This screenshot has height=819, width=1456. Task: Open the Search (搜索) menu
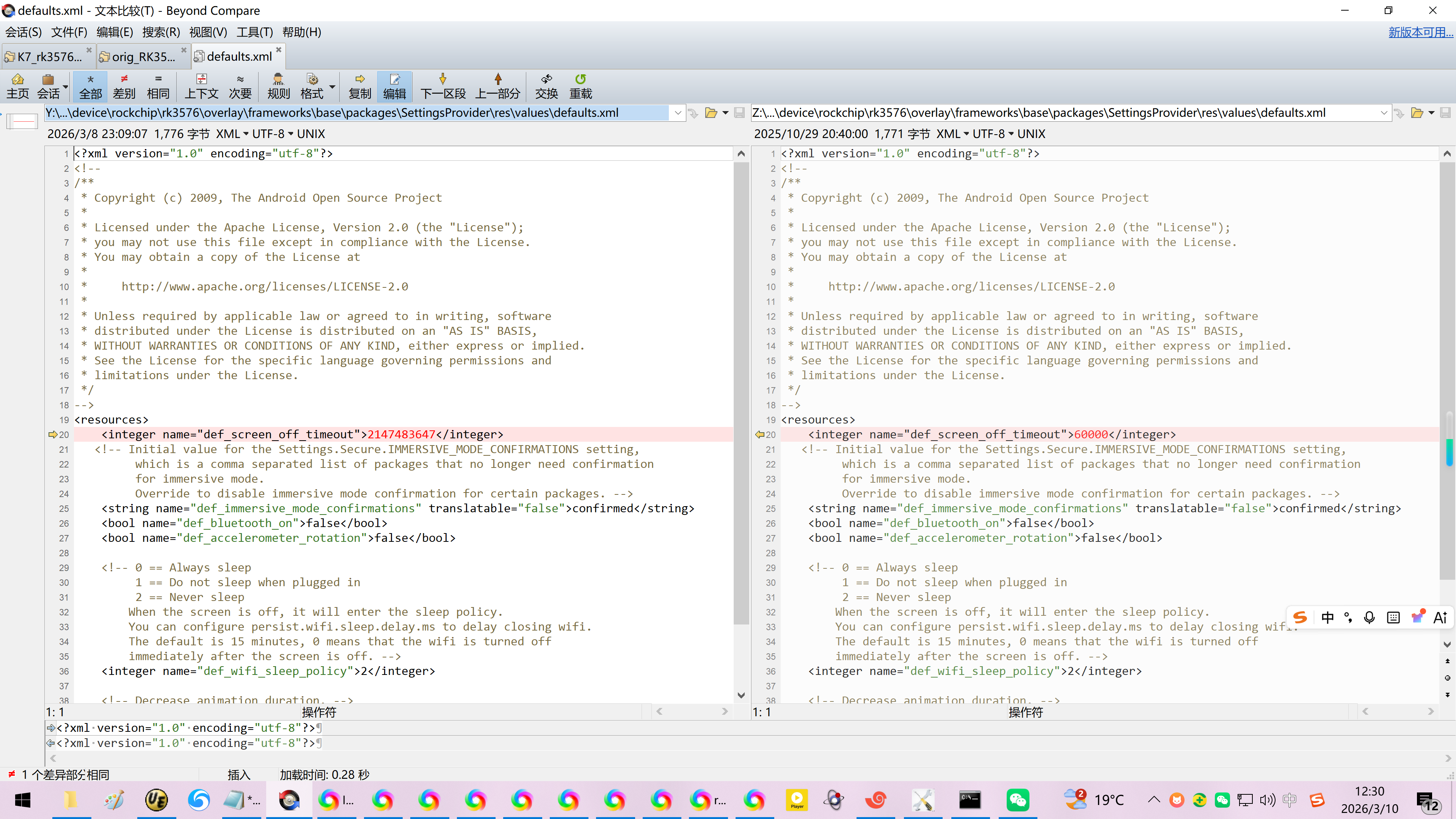[160, 32]
